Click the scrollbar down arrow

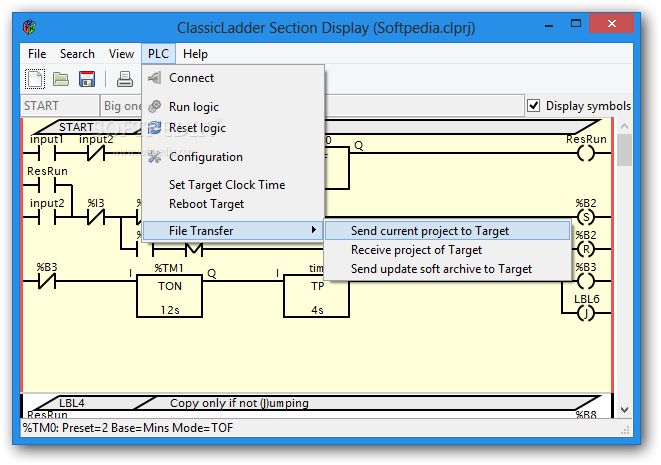[624, 410]
